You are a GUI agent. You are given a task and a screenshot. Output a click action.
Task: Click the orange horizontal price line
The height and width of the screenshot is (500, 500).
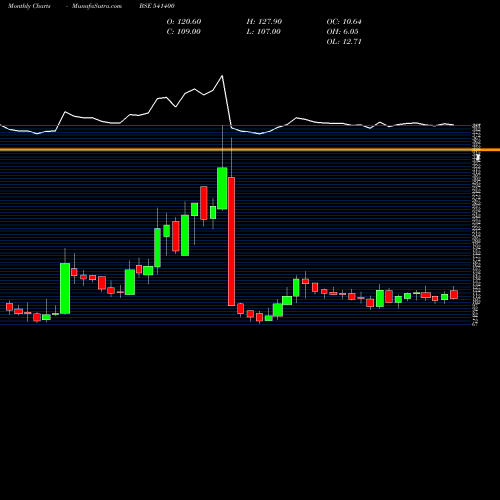pos(250,150)
